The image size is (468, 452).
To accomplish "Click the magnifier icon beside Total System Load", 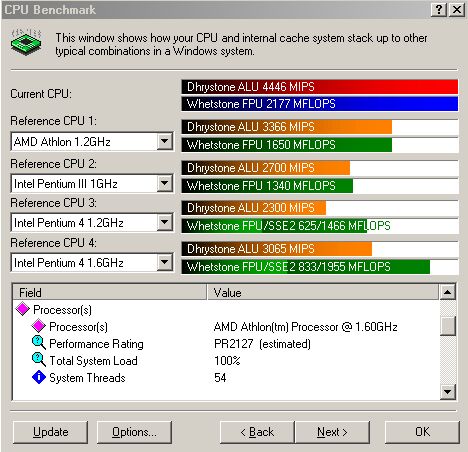I will pyautogui.click(x=39, y=360).
